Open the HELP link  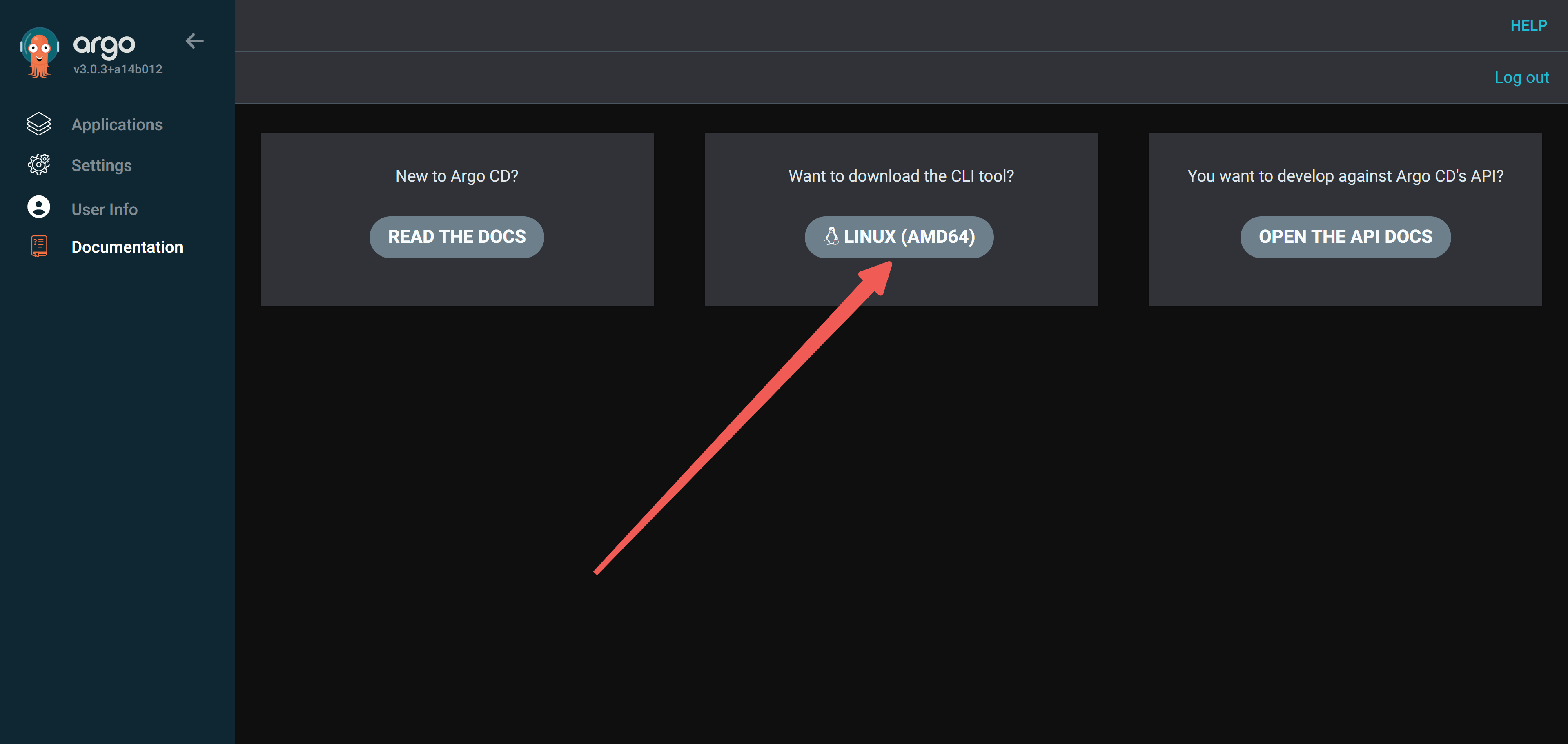[x=1528, y=26]
